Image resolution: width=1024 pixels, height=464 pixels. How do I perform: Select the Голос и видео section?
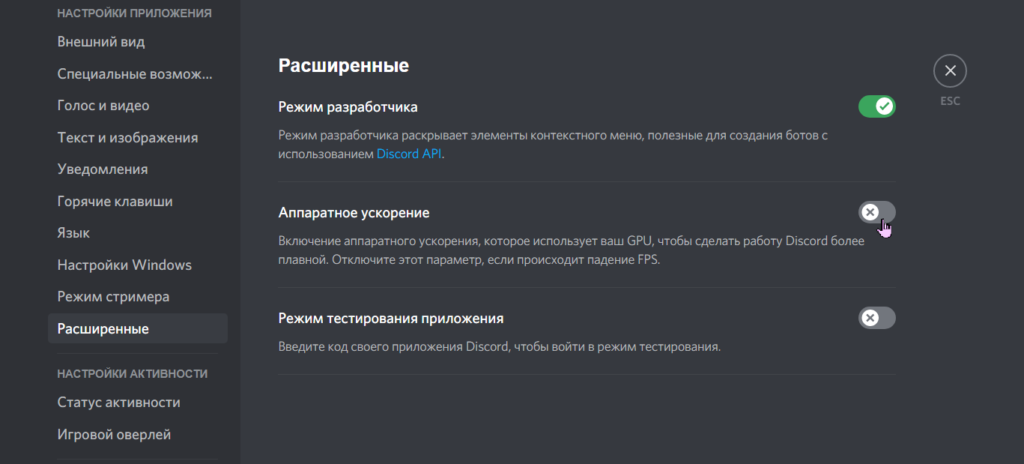click(x=103, y=106)
